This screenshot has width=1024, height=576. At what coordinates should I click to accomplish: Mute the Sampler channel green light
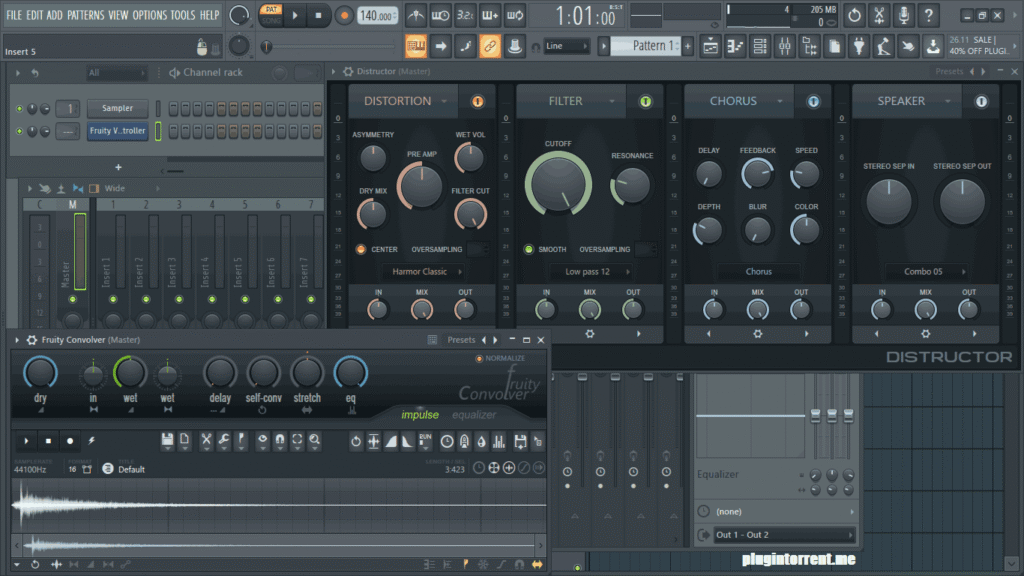[x=20, y=108]
